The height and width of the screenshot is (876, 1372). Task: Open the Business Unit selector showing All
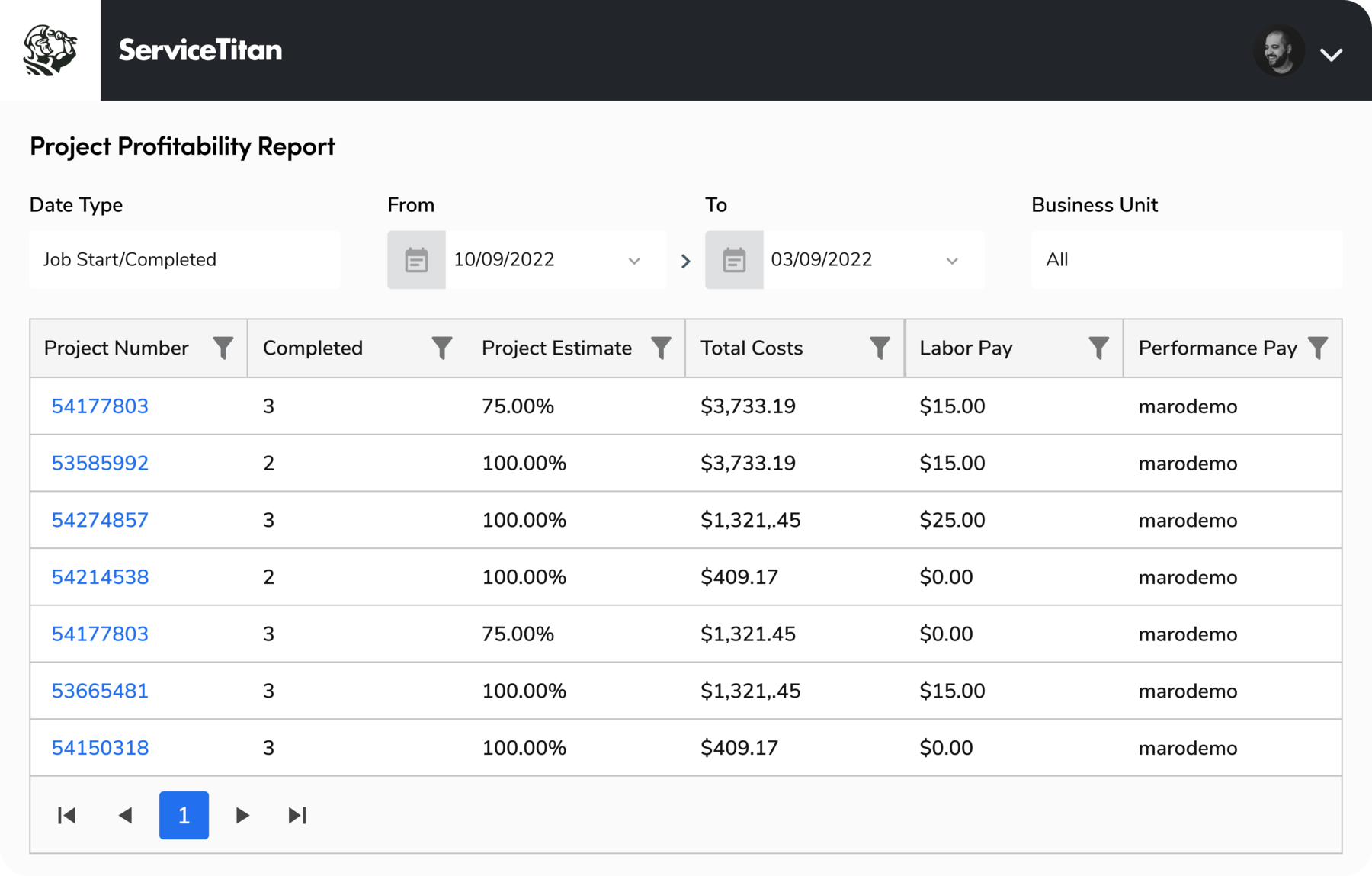click(x=1186, y=259)
